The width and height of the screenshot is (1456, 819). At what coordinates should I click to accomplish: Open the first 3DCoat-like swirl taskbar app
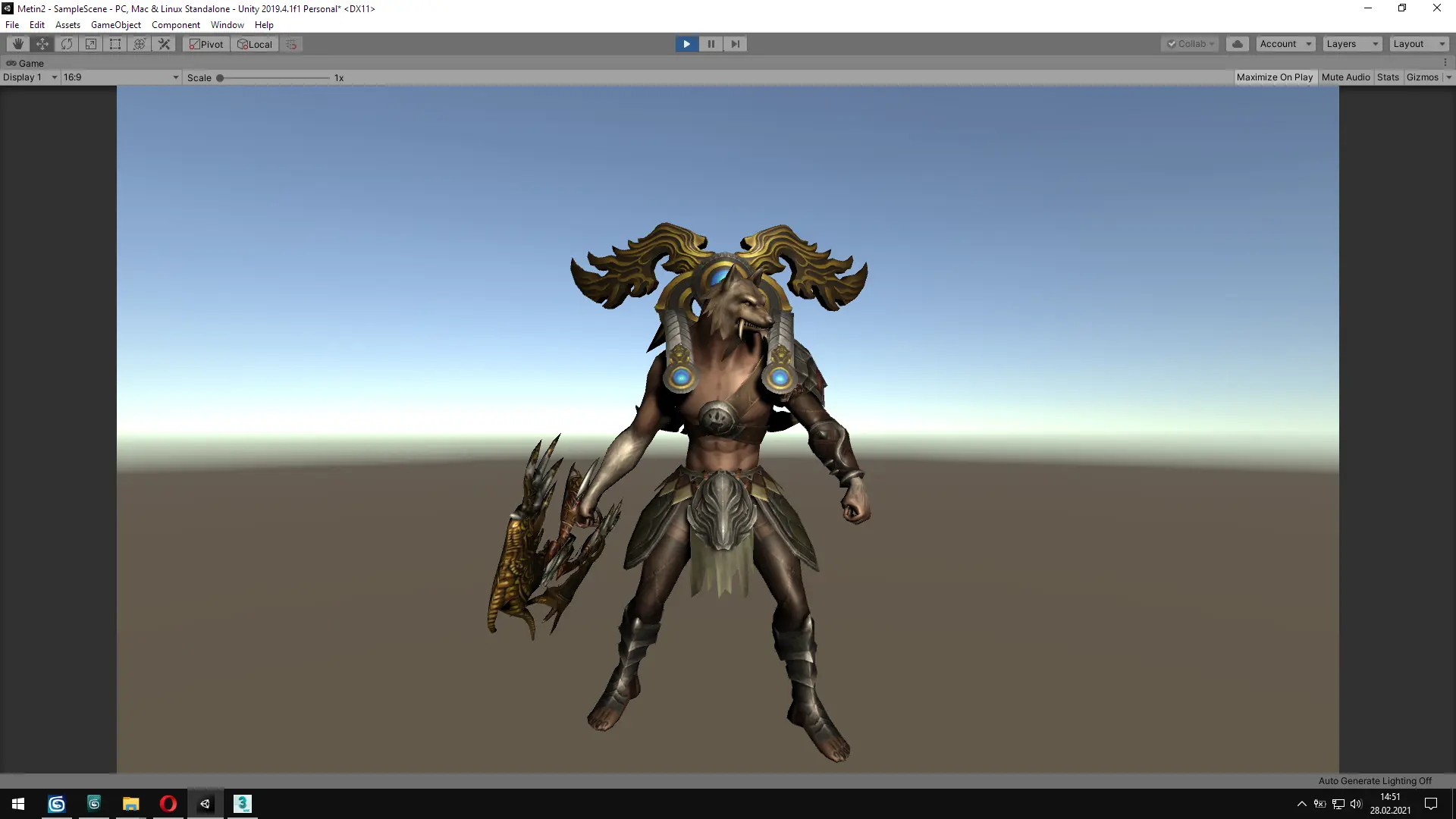click(57, 804)
